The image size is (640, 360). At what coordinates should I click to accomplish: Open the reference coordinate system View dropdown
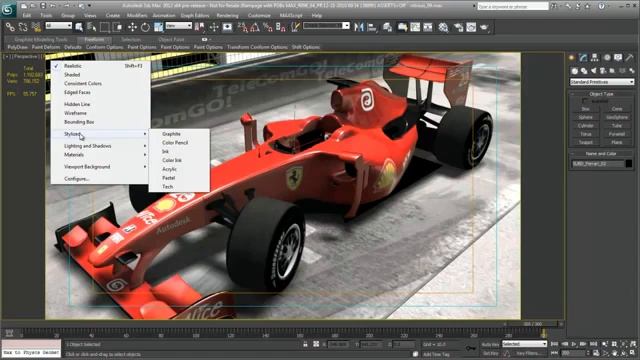[179, 26]
